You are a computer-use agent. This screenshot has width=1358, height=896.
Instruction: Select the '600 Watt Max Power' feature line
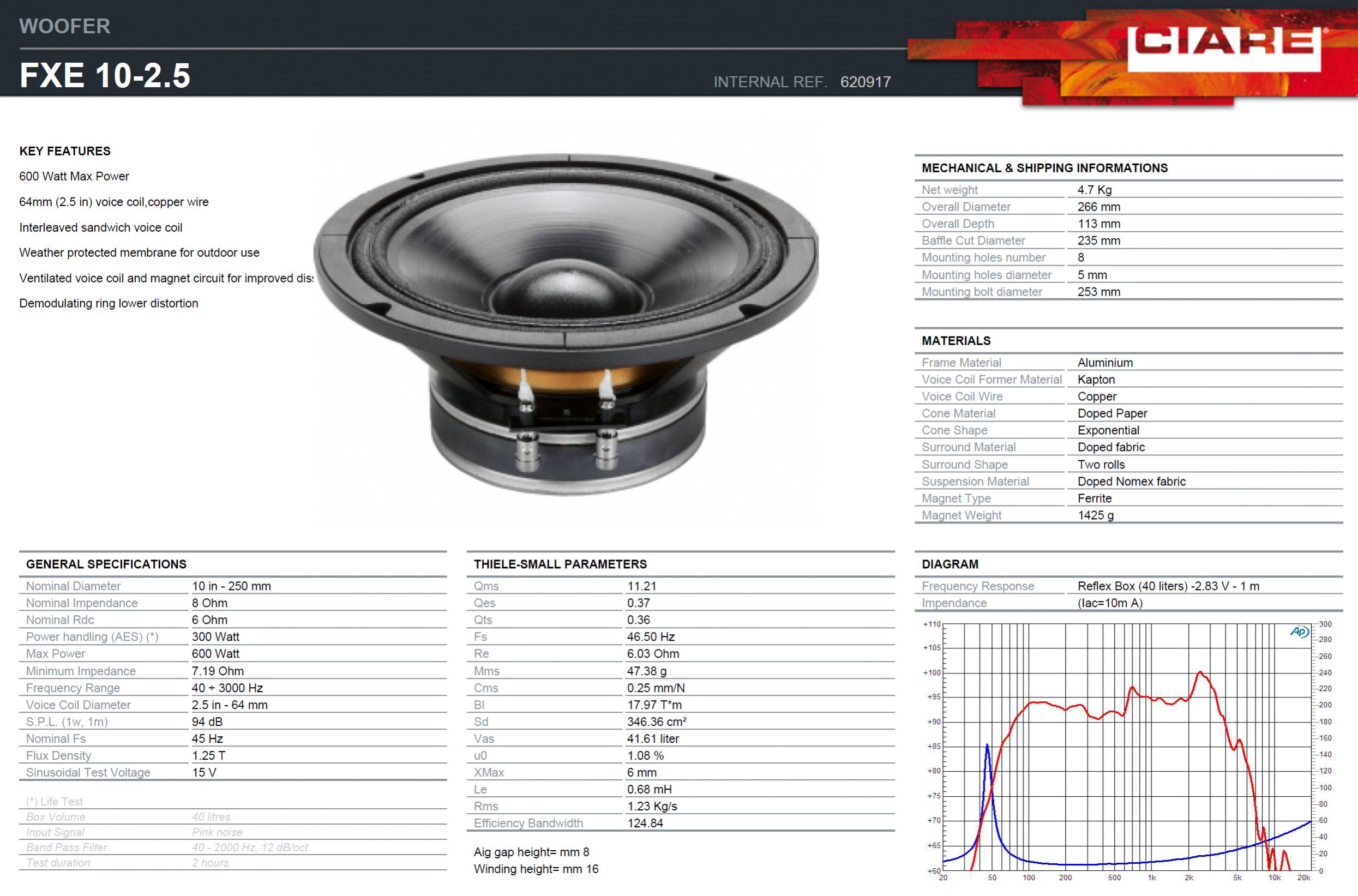point(74,176)
